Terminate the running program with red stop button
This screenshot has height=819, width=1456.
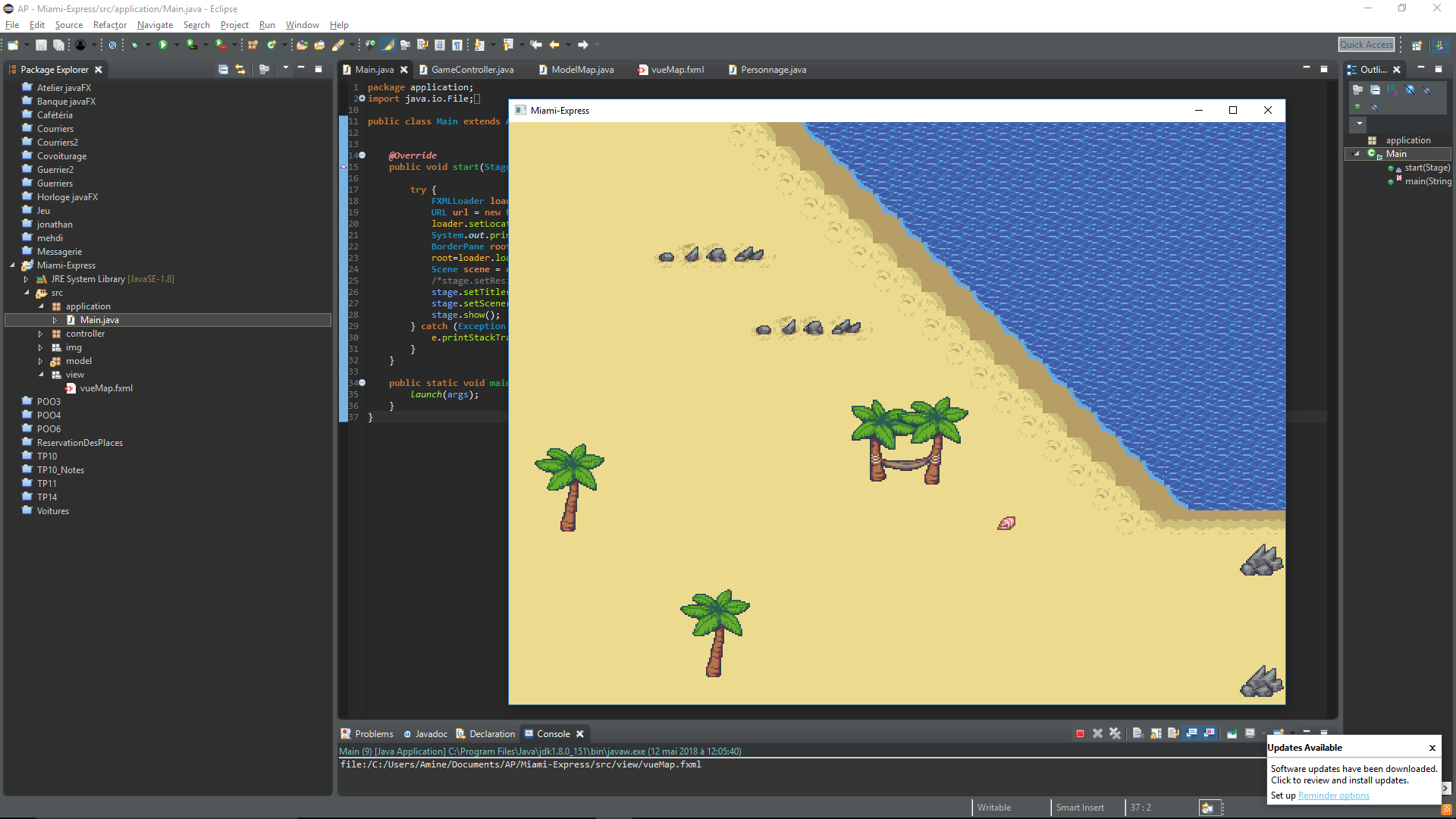(1080, 733)
